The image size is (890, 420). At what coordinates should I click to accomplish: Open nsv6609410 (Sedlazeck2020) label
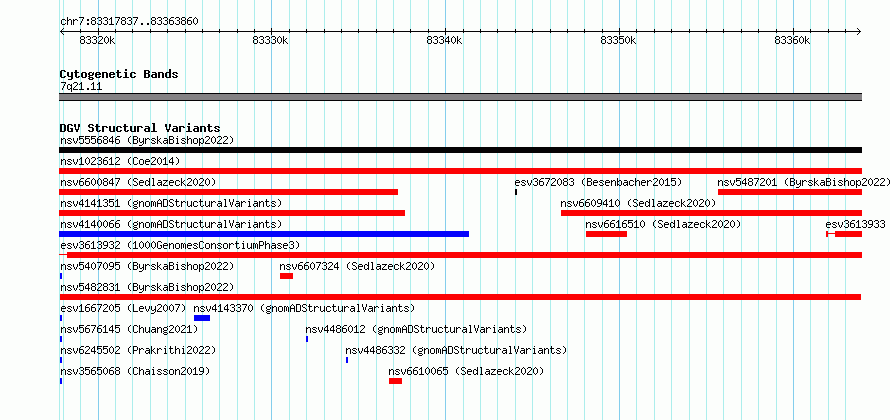click(x=638, y=203)
